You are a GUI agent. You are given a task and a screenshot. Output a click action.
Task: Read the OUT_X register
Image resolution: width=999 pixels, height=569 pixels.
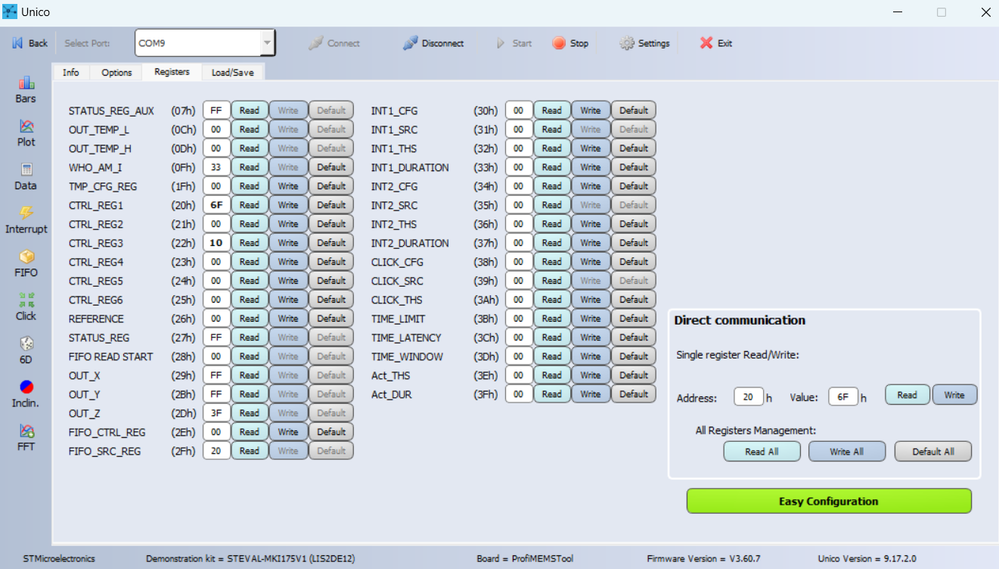pyautogui.click(x=249, y=375)
